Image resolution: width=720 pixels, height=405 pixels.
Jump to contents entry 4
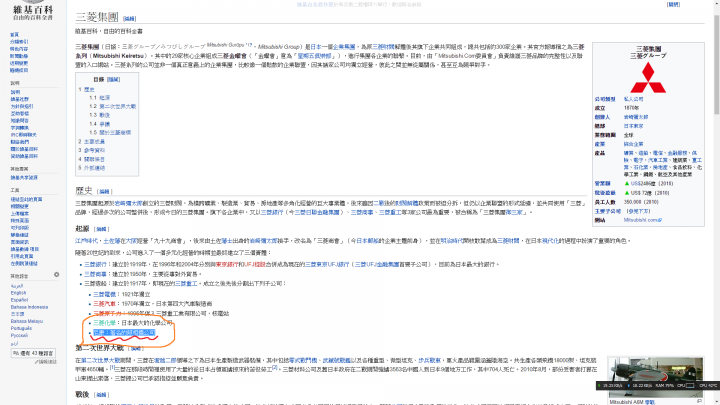(x=91, y=159)
